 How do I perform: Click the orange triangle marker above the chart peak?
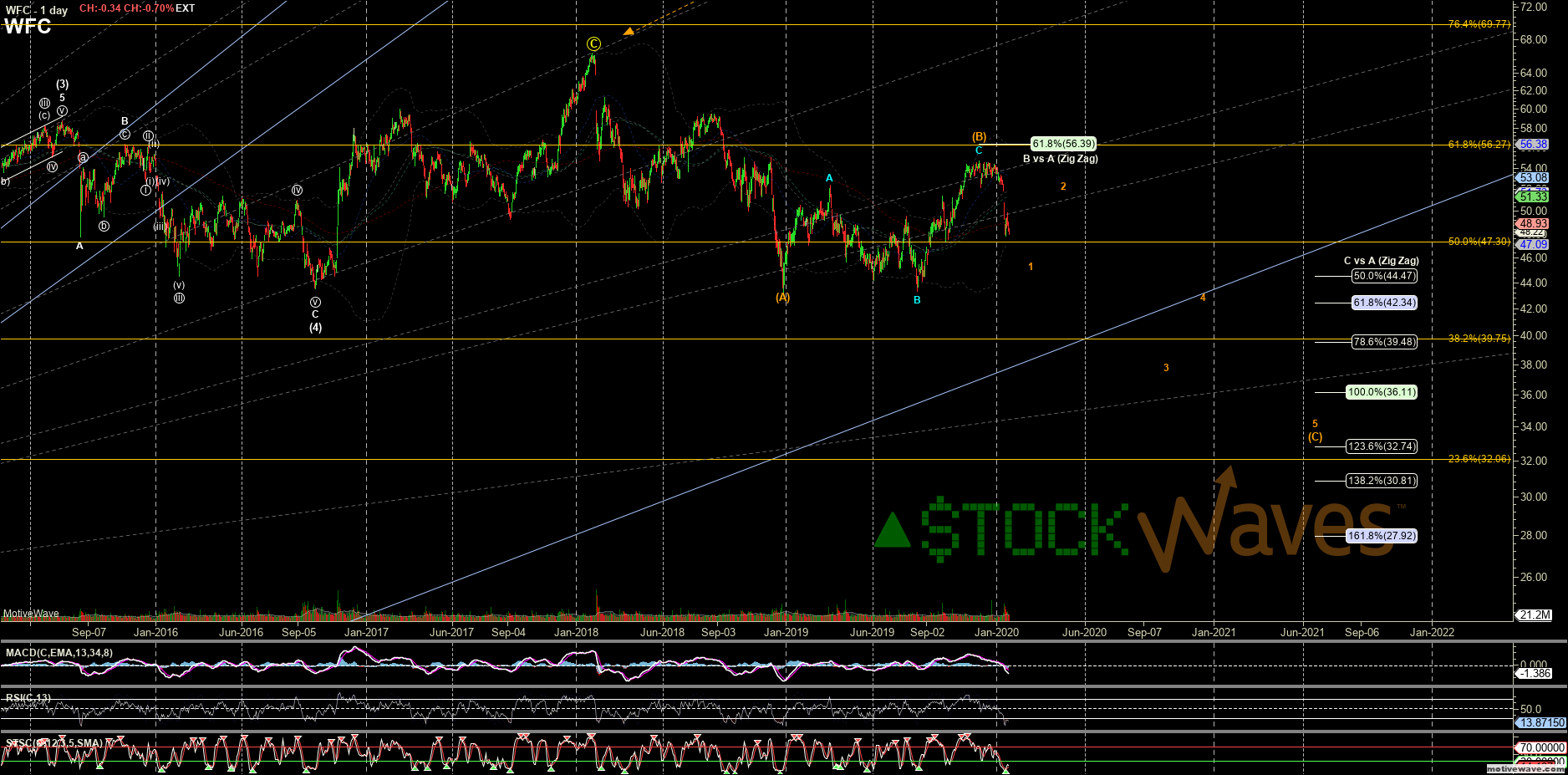point(628,32)
